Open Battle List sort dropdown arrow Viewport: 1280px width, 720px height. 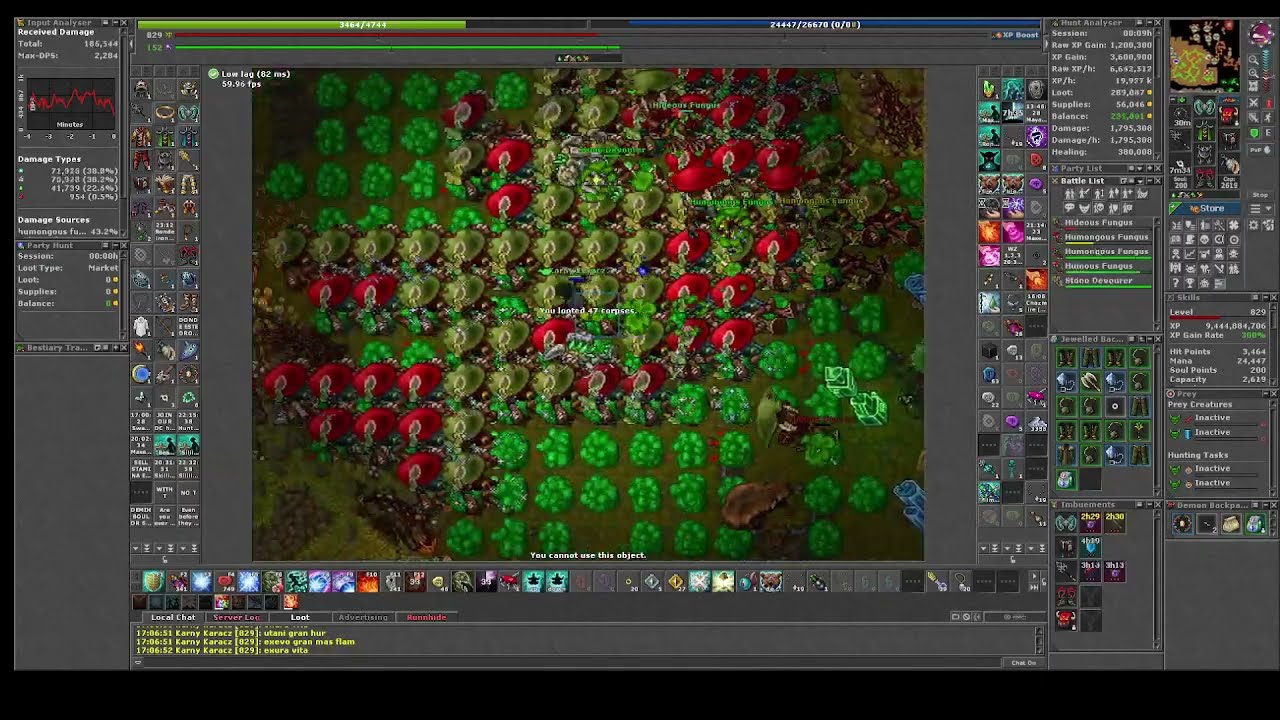1140,181
